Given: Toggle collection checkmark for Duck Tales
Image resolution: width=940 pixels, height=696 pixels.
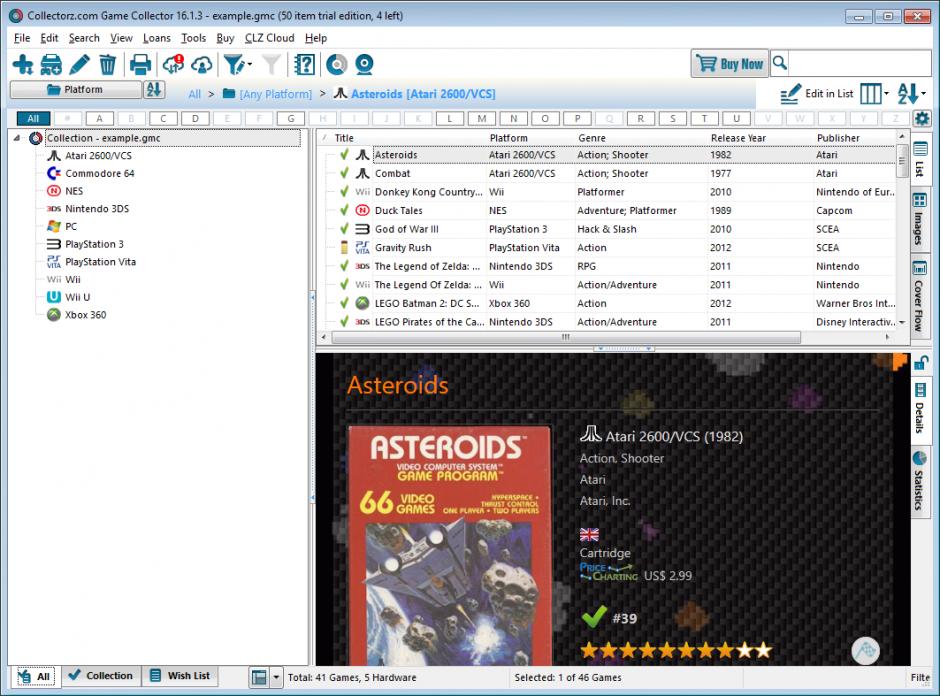Looking at the screenshot, I should (x=344, y=210).
